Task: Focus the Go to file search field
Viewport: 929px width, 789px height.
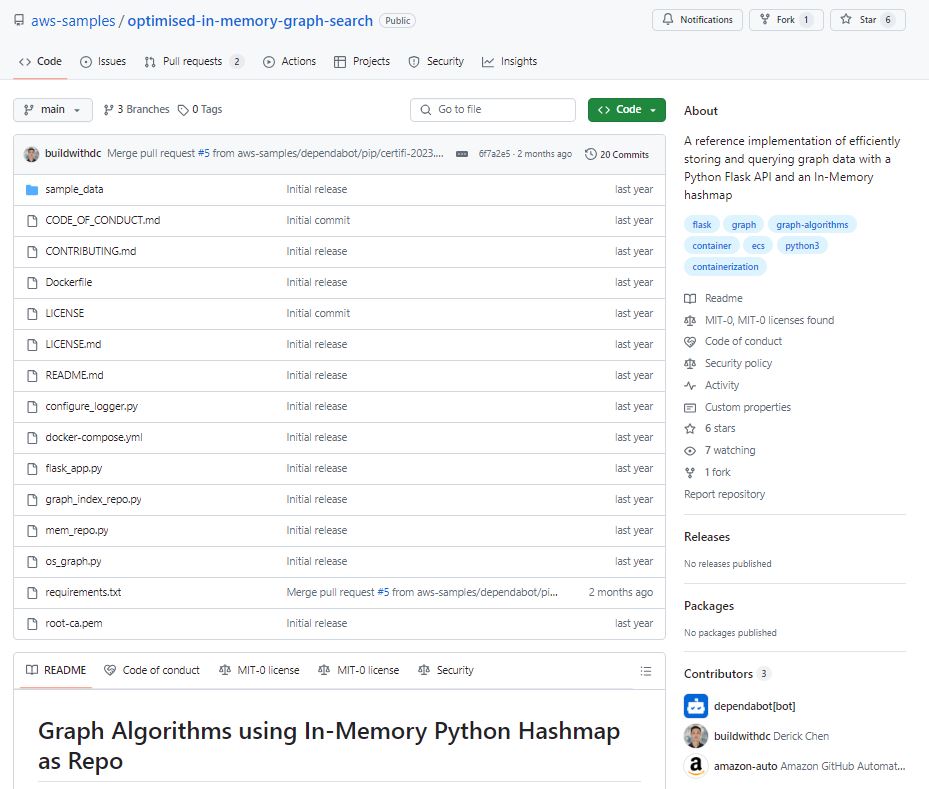Action: [493, 110]
